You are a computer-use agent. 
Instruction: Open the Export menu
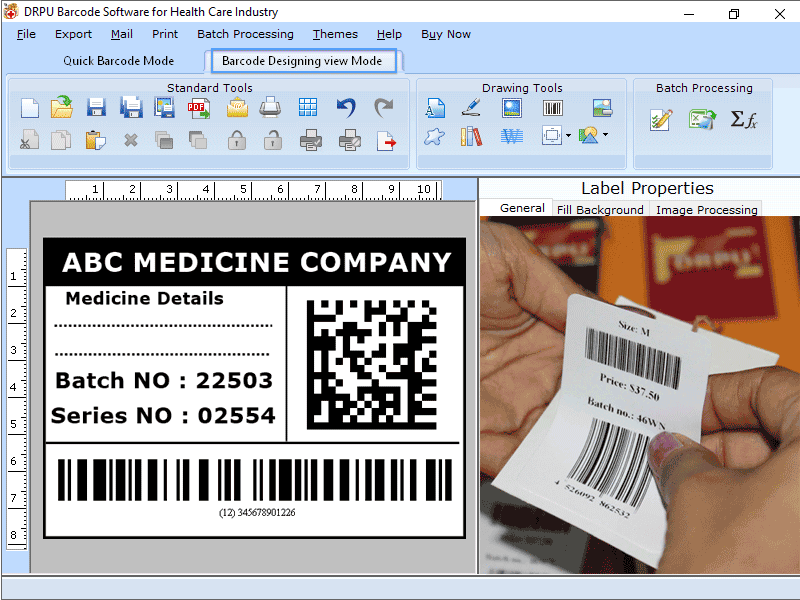tap(73, 34)
